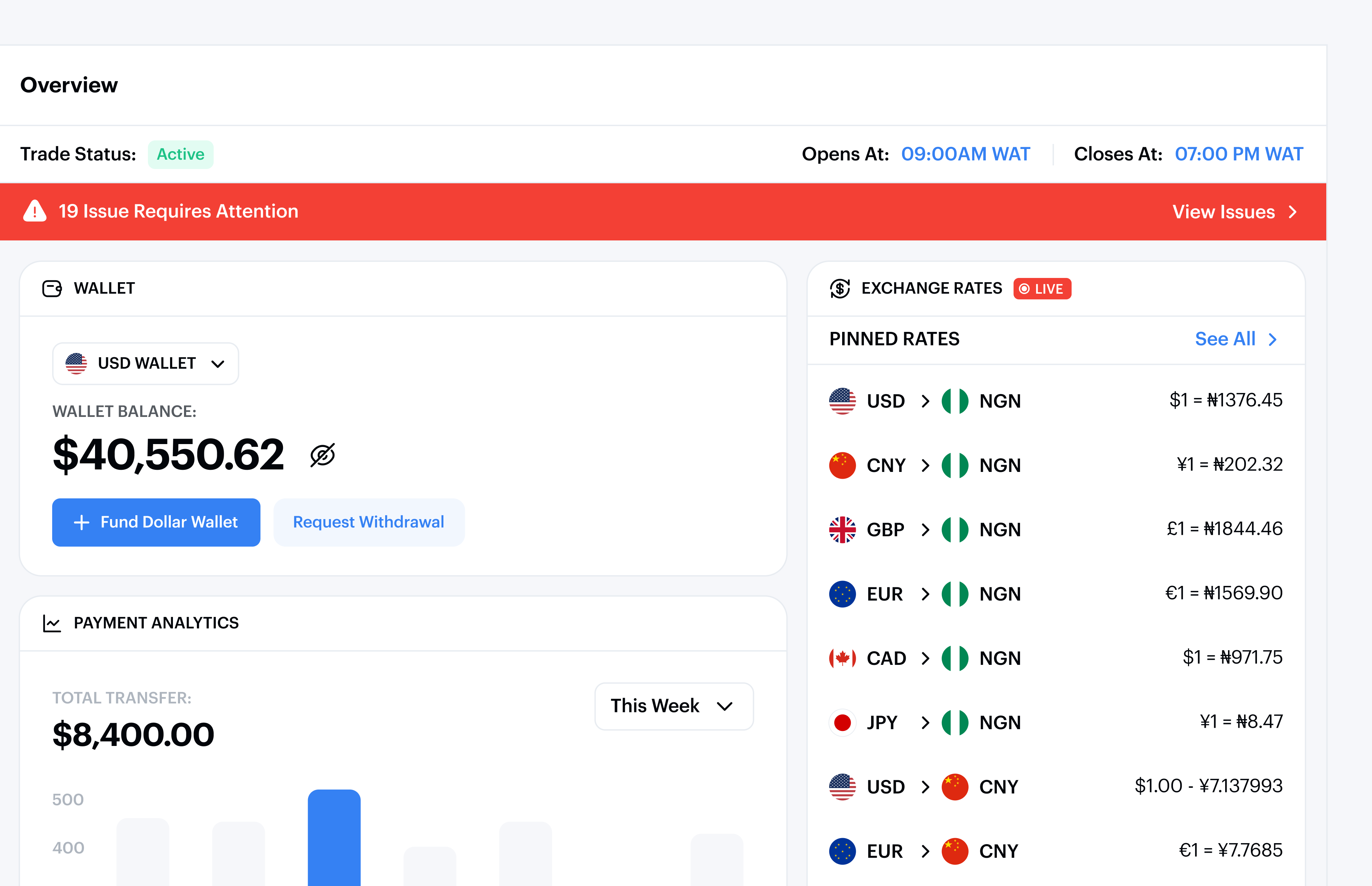
Task: Click the 400 axis label on chart
Action: click(x=68, y=848)
